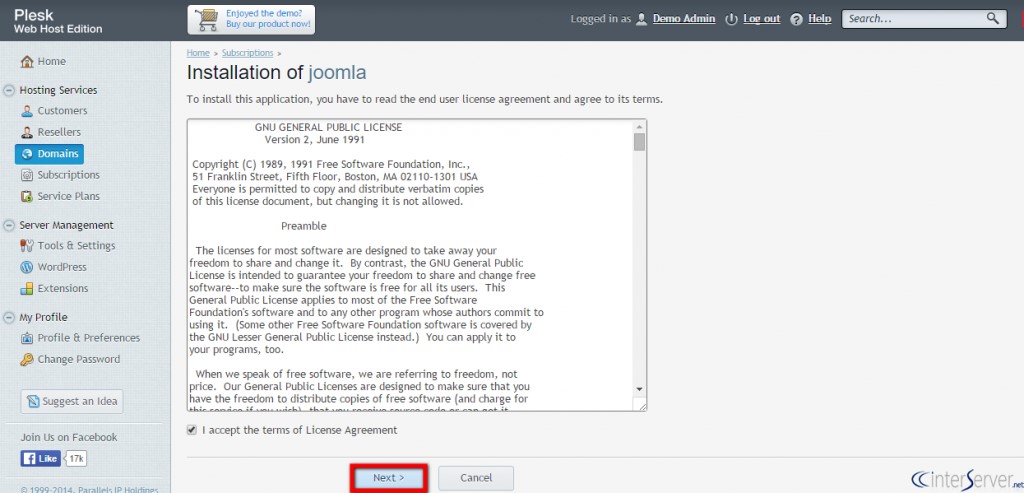Click the Home breadcrumb link

click(198, 53)
